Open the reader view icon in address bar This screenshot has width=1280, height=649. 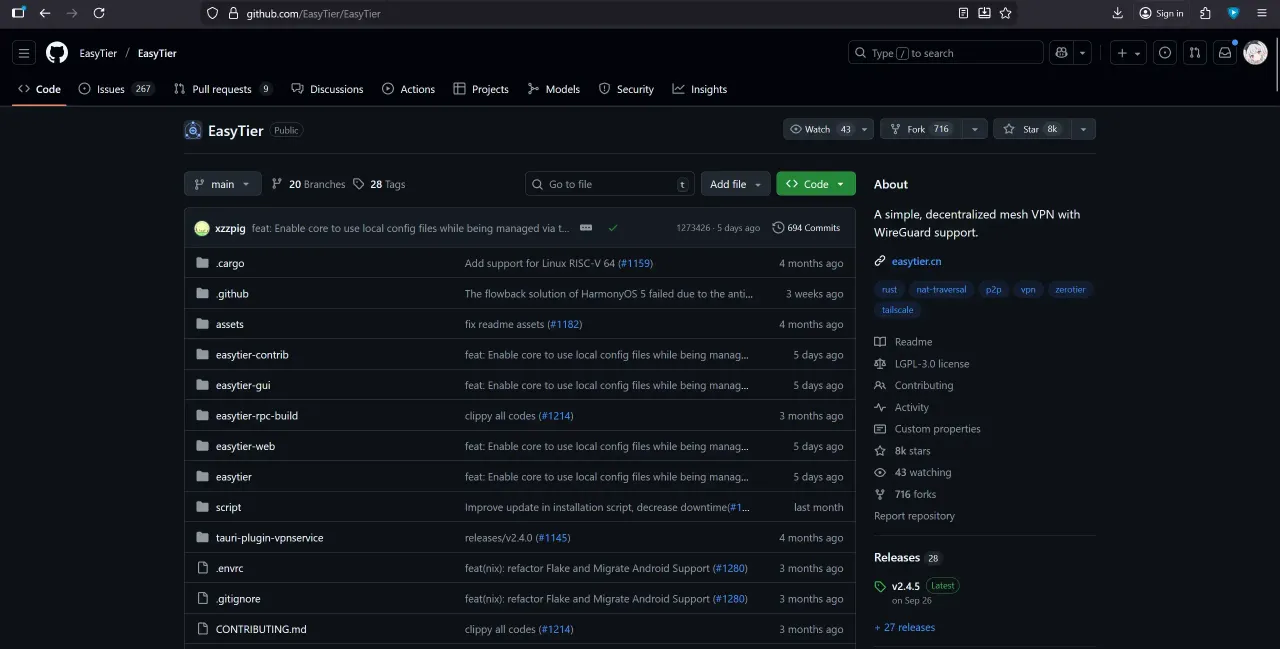tap(964, 13)
